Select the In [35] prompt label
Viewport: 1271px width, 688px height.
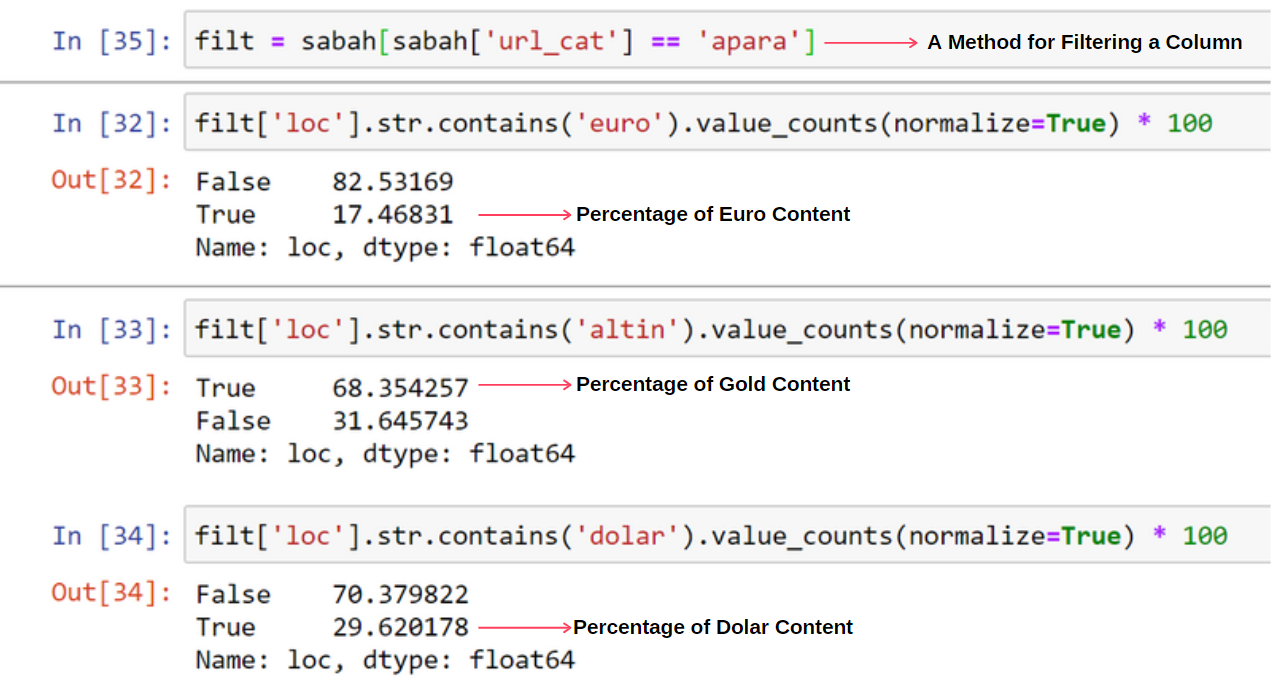[111, 42]
